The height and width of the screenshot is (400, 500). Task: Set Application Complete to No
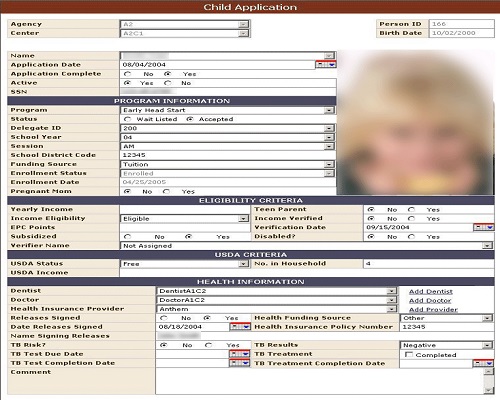[x=127, y=74]
